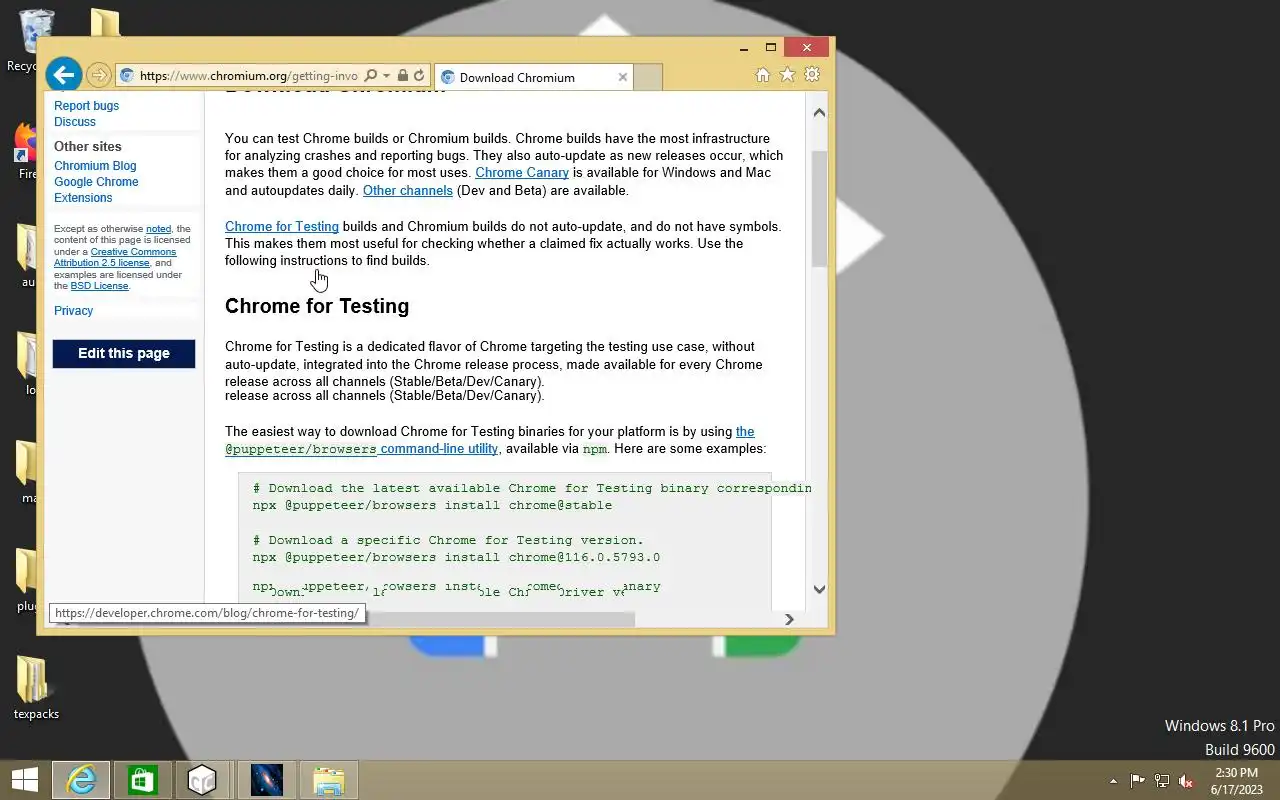The width and height of the screenshot is (1280, 800).
Task: Open the Chrome for Testing link
Action: (282, 227)
